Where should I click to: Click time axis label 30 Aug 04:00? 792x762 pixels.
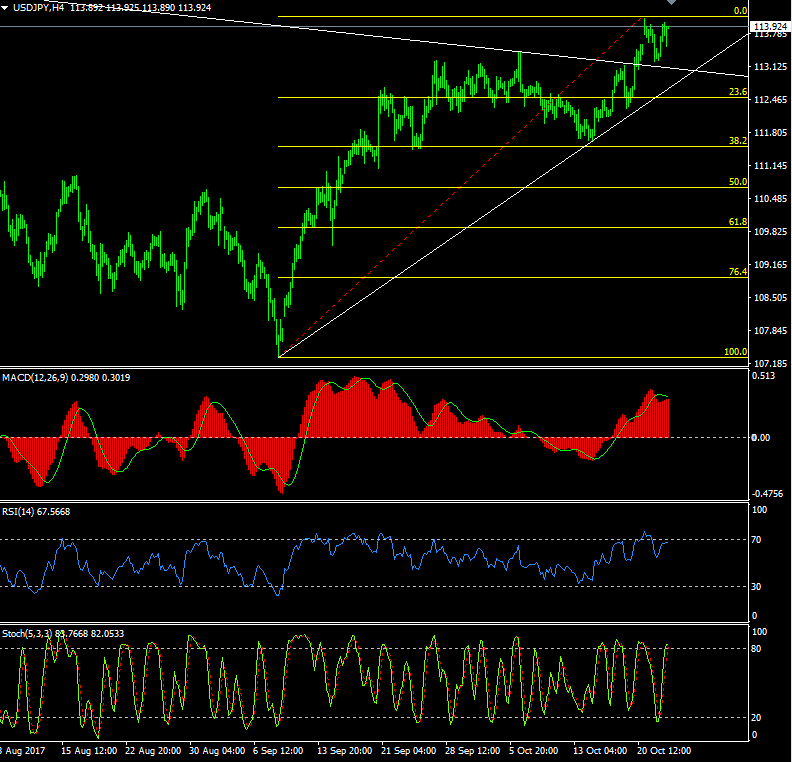click(x=217, y=750)
